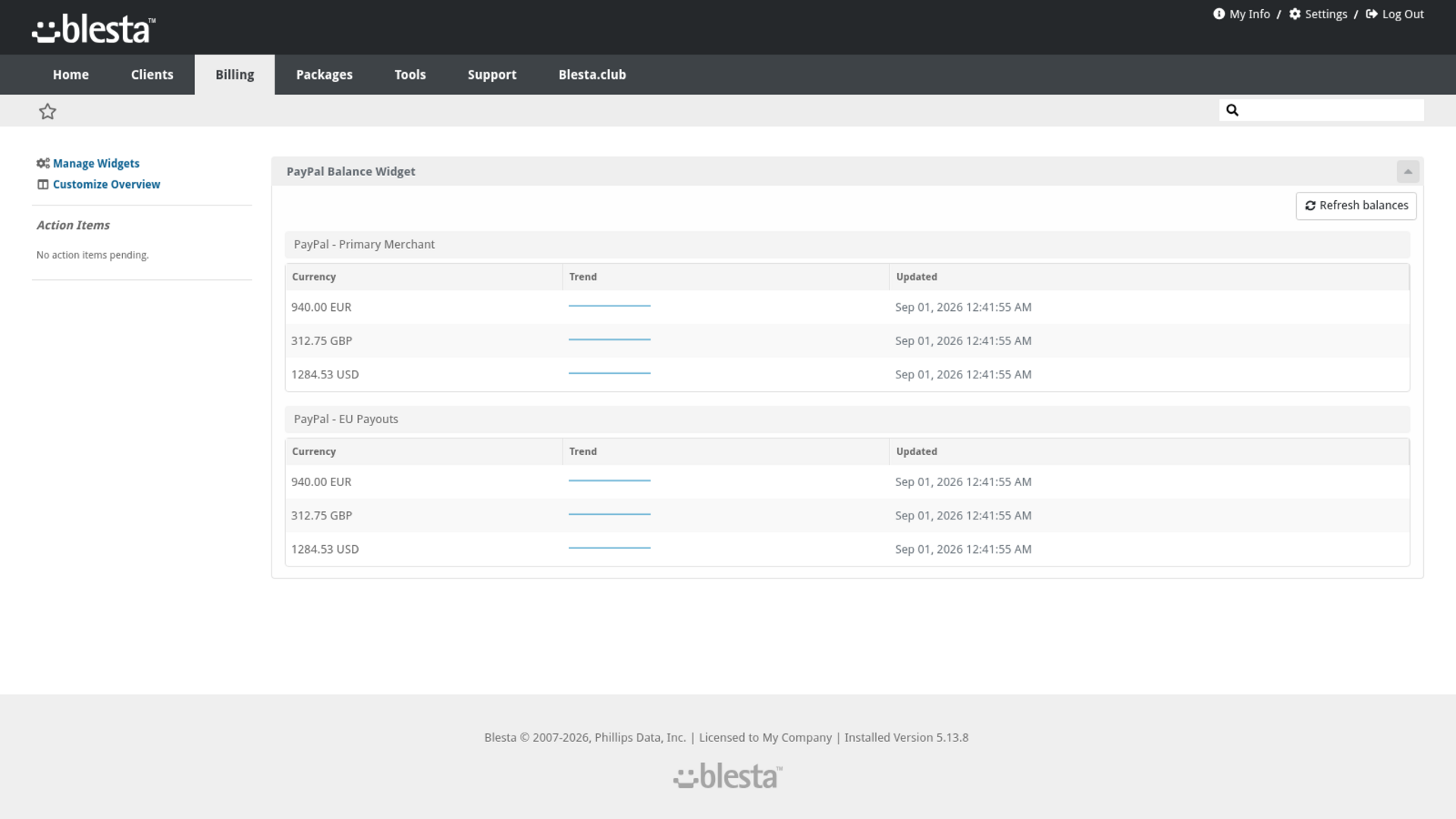Click 312.75 GBP in EU Payouts table

pos(322,515)
